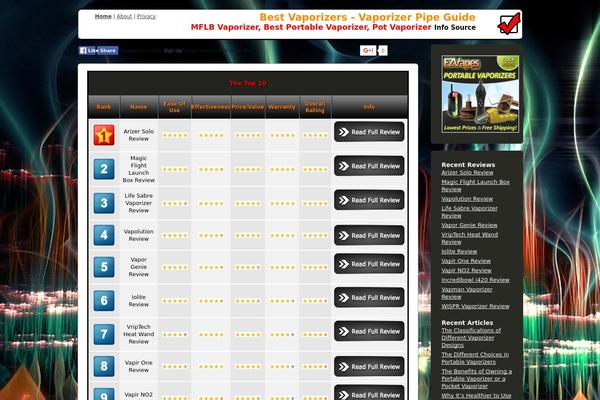600x400 pixels.
Task: Open Life Sabre Vaporizer Review sidebar link
Action: point(470,212)
